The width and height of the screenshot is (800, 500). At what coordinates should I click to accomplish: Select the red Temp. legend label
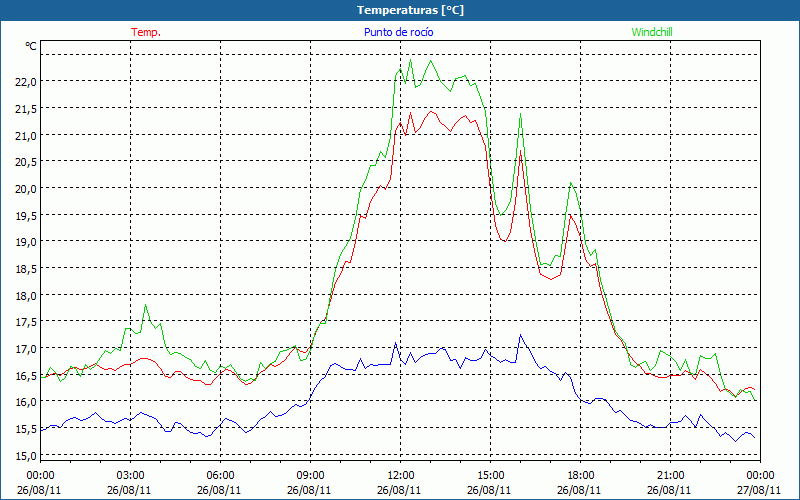pyautogui.click(x=146, y=32)
